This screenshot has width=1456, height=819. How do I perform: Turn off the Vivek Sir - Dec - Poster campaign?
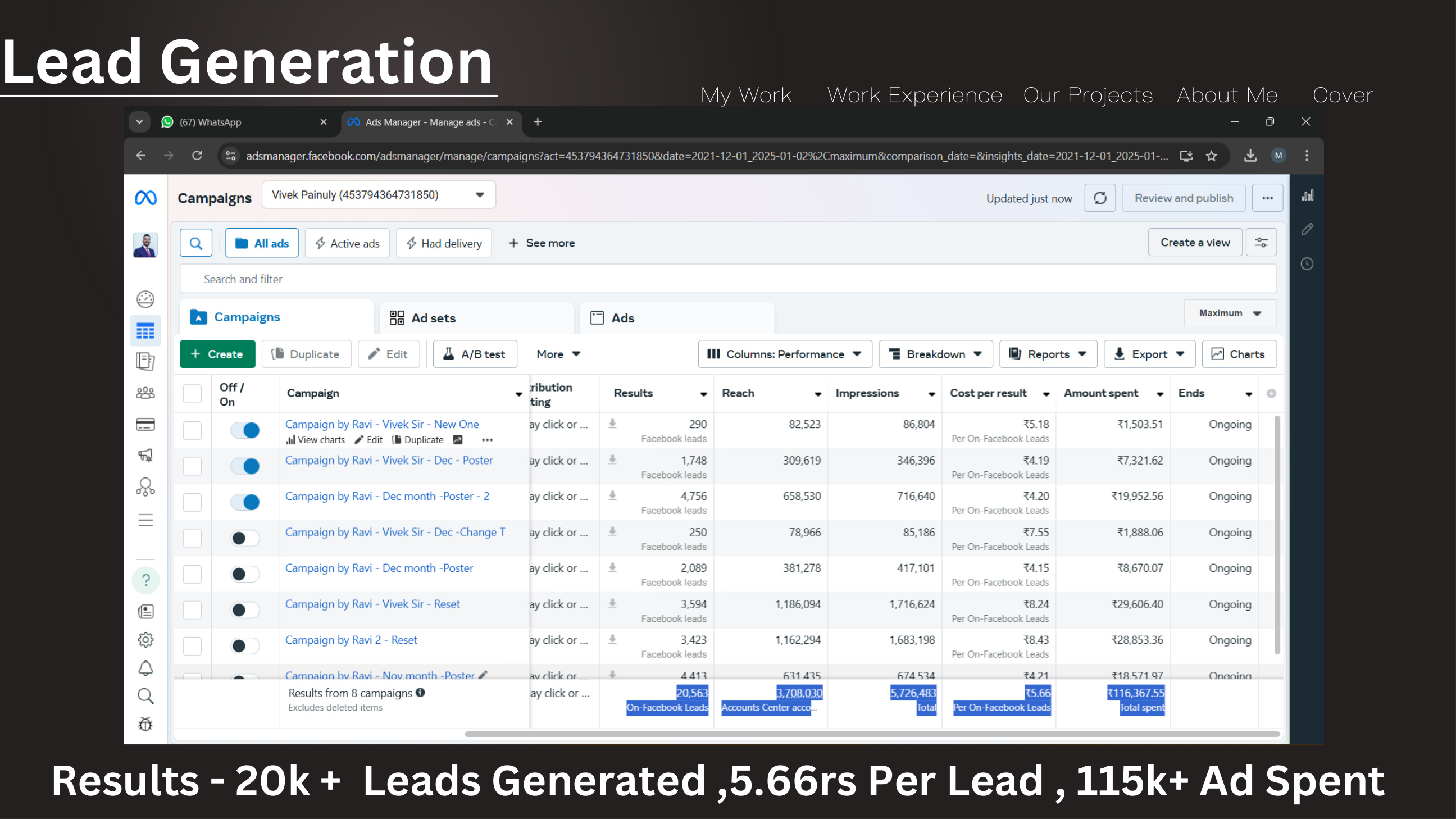tap(245, 466)
